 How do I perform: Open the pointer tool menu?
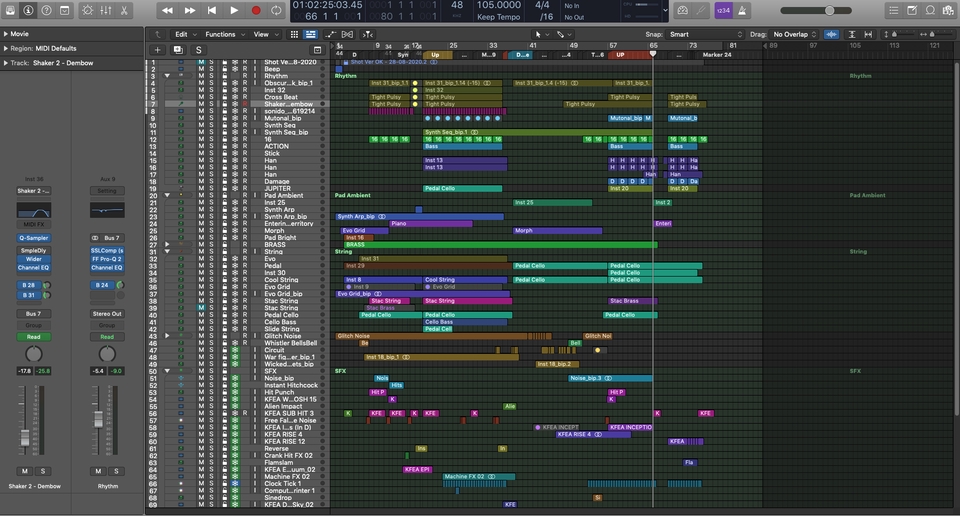tap(541, 34)
